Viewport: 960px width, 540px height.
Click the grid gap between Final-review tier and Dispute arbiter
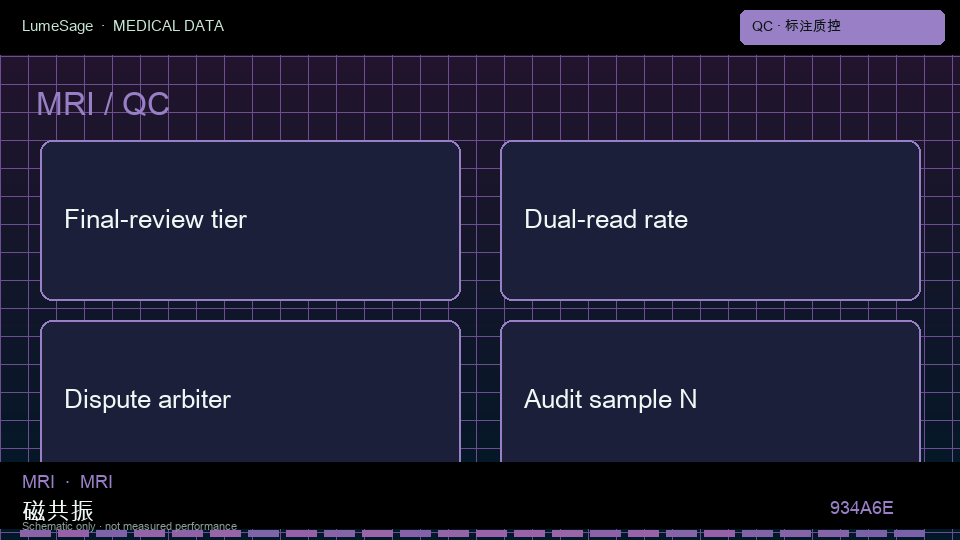pyautogui.click(x=250, y=310)
